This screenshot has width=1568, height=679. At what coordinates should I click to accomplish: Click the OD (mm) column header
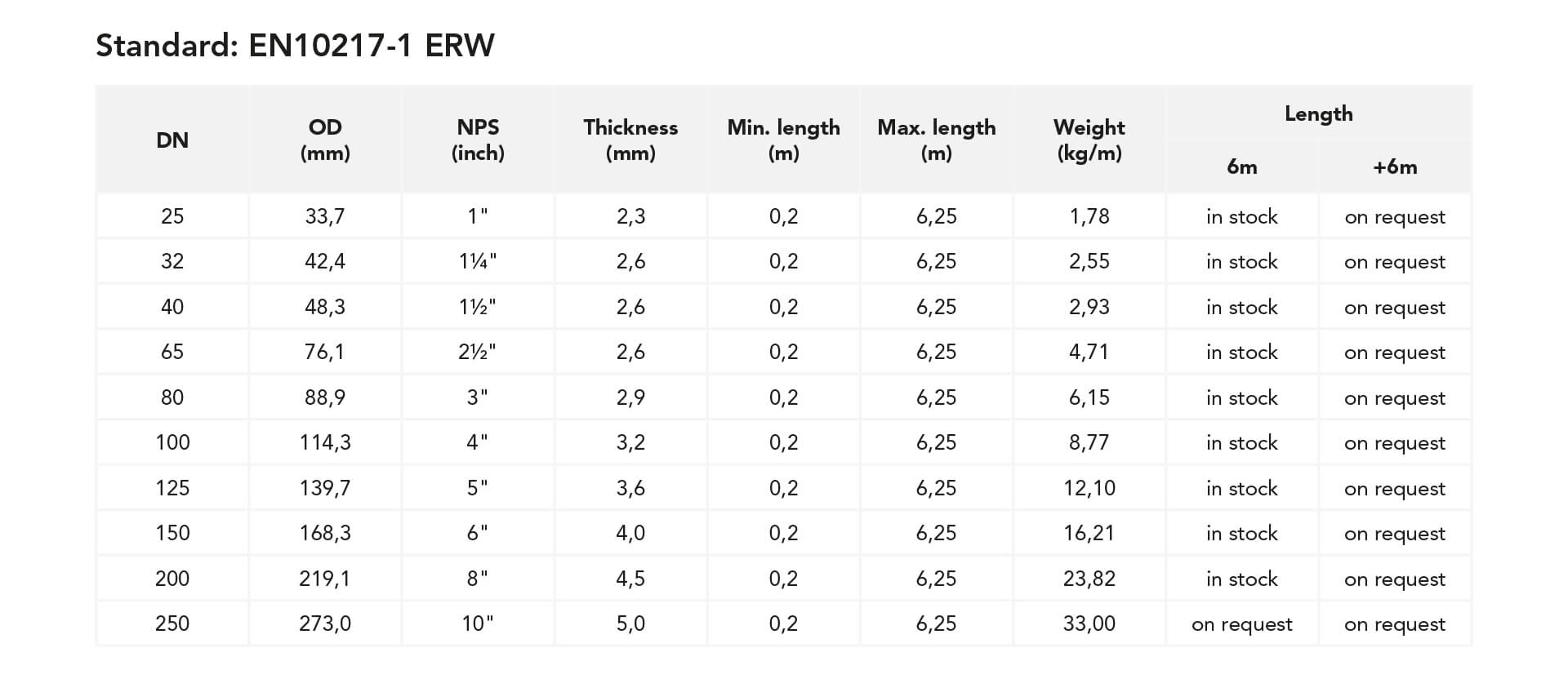click(325, 140)
